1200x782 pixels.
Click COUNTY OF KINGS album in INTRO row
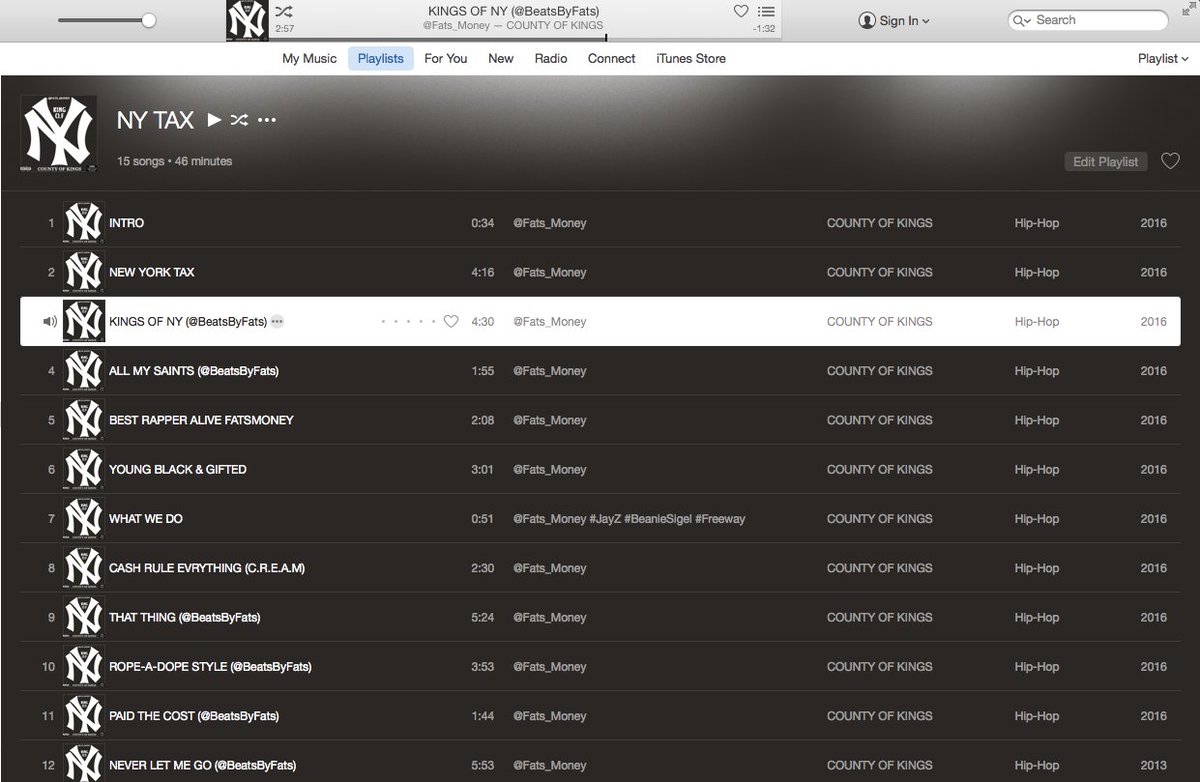879,223
